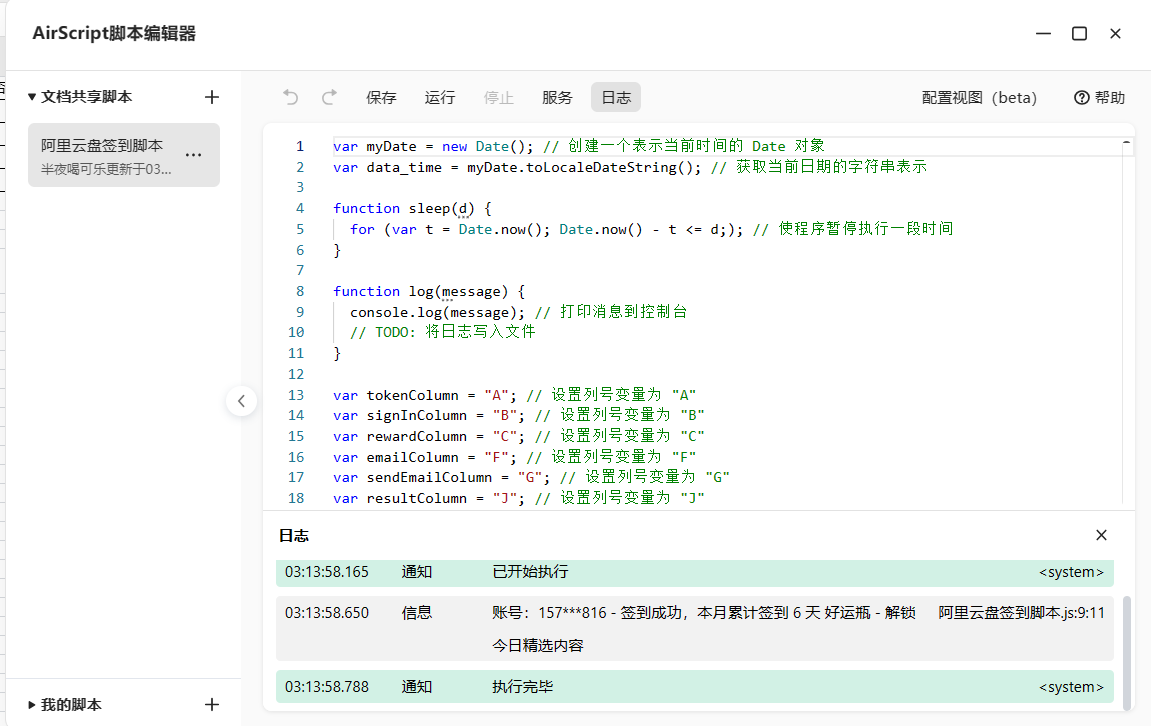
Task: Click code line 1 with myDate declaration
Action: pos(578,146)
